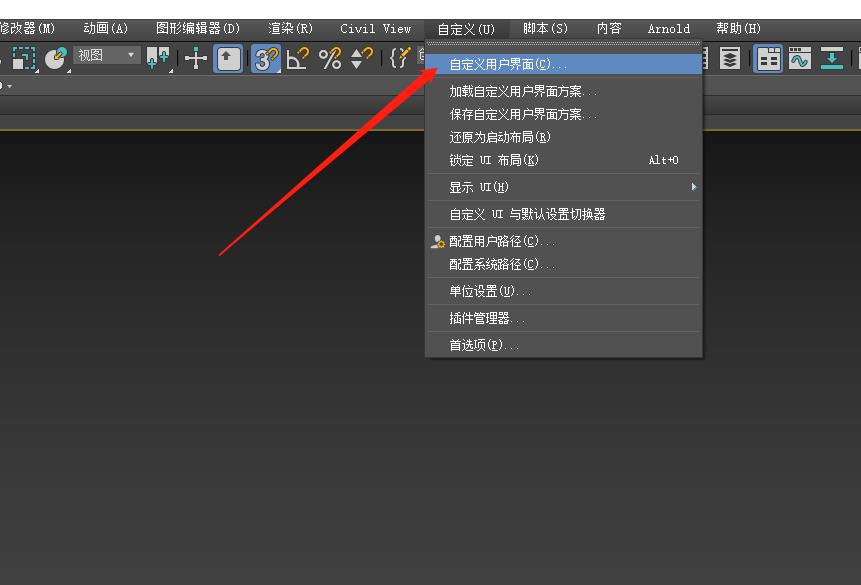Toggle the 3D Snaps button
The height and width of the screenshot is (585, 861).
point(266,58)
